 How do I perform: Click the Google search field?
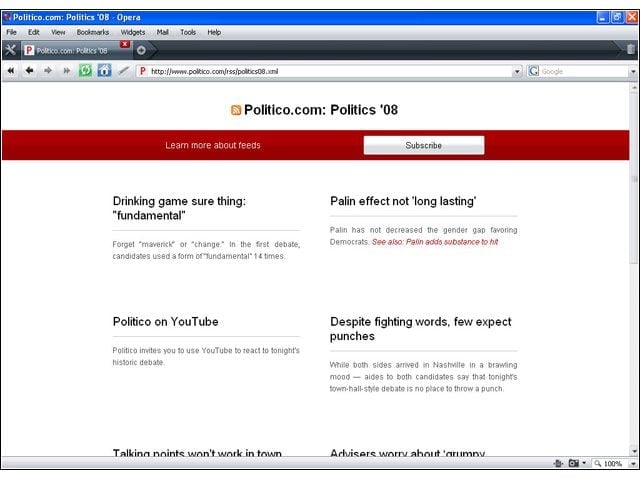click(584, 71)
